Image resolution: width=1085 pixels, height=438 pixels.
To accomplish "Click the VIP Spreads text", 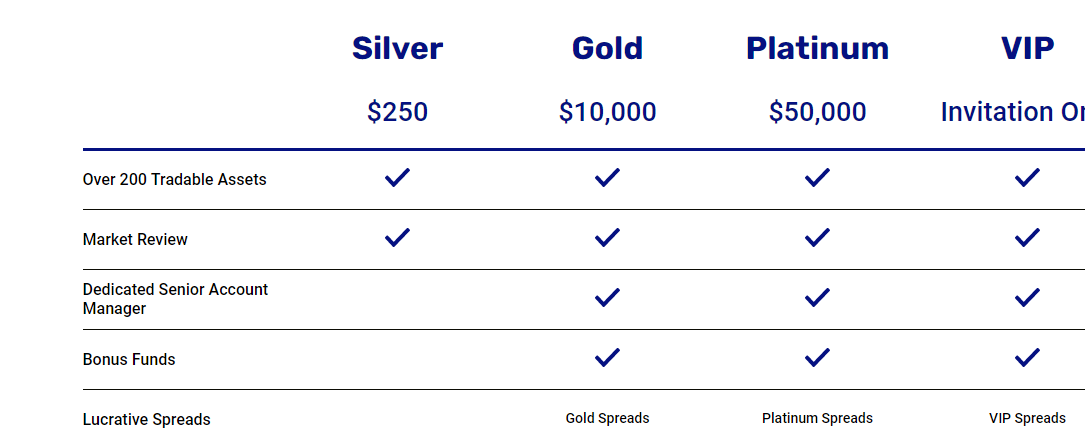I will (1027, 418).
